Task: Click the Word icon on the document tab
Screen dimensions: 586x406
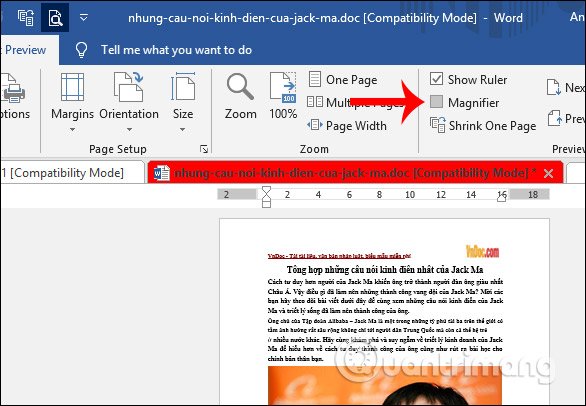Action: tap(161, 173)
